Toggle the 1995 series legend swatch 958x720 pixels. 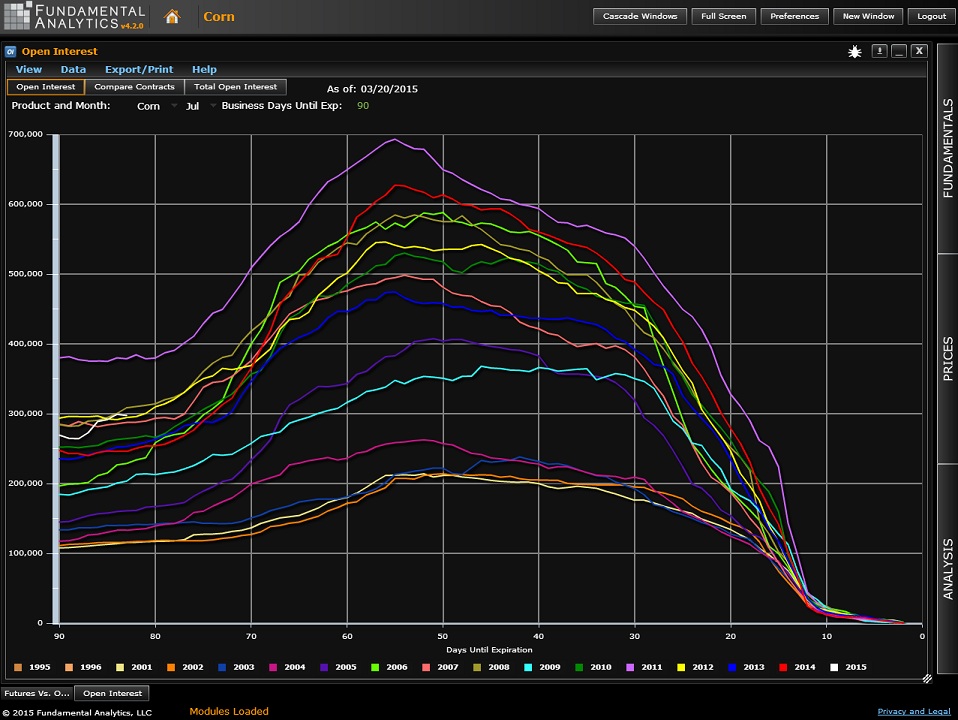point(18,667)
